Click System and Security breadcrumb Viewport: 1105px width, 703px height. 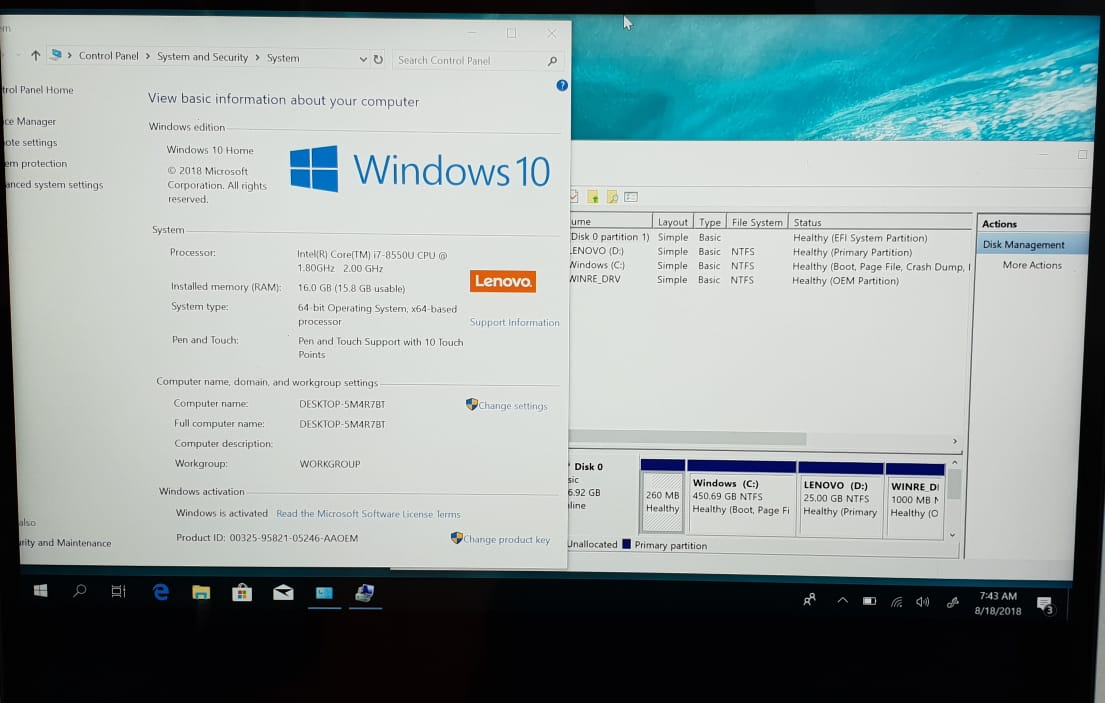click(202, 57)
